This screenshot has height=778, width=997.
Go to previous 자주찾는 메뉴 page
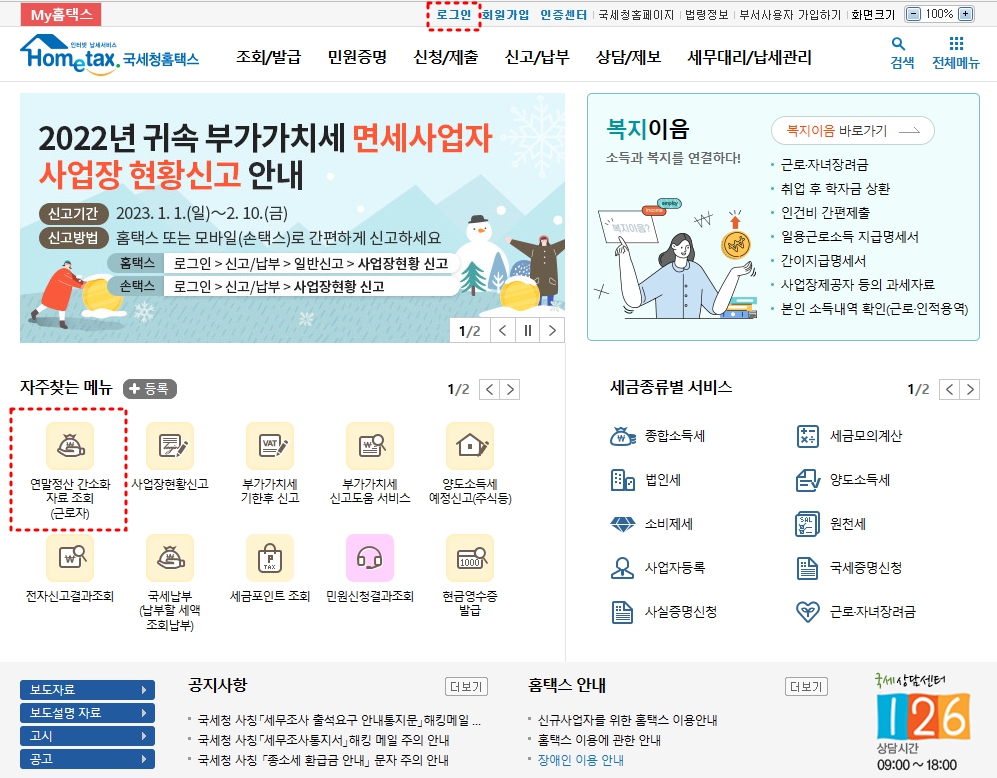coord(489,390)
